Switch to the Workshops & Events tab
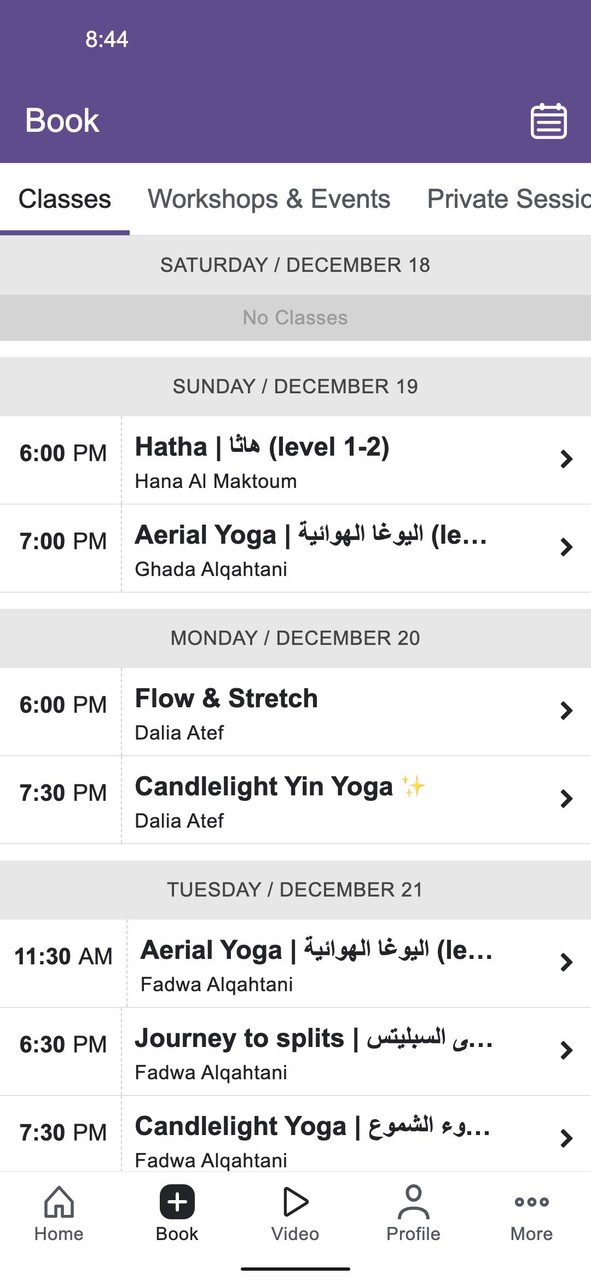This screenshot has width=591, height=1280. tap(268, 199)
